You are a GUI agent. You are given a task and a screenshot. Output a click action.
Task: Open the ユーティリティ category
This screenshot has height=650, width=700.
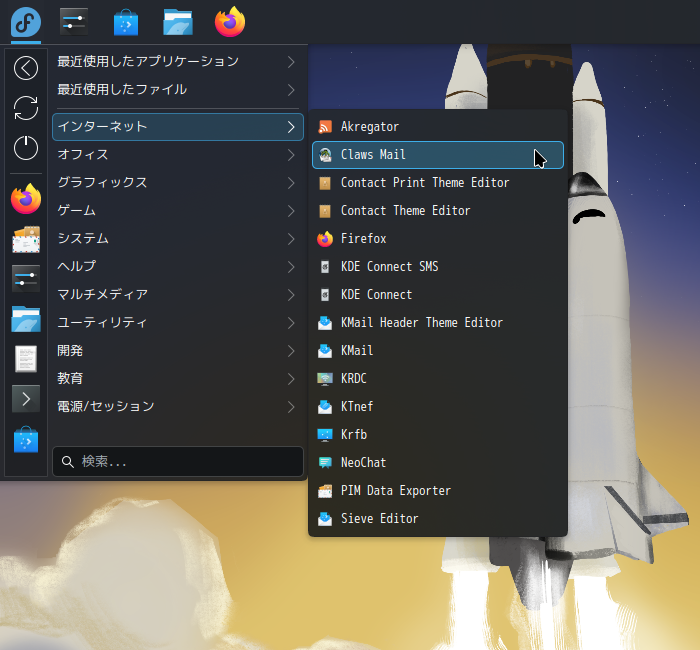tap(178, 323)
